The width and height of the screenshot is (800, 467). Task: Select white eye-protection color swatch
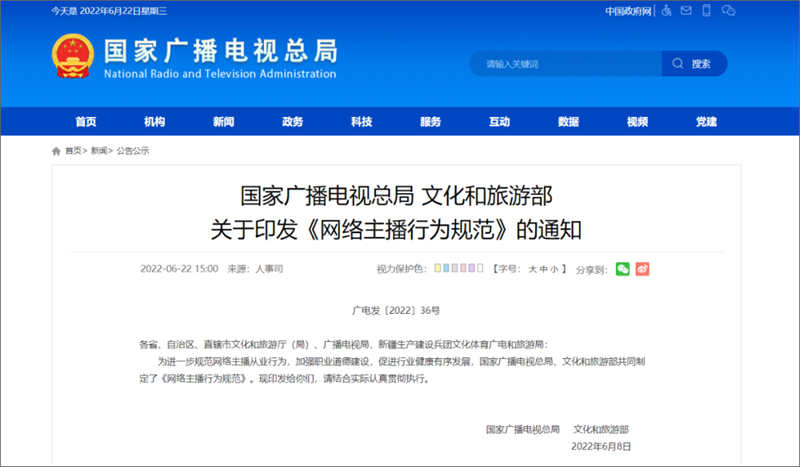pyautogui.click(x=480, y=268)
